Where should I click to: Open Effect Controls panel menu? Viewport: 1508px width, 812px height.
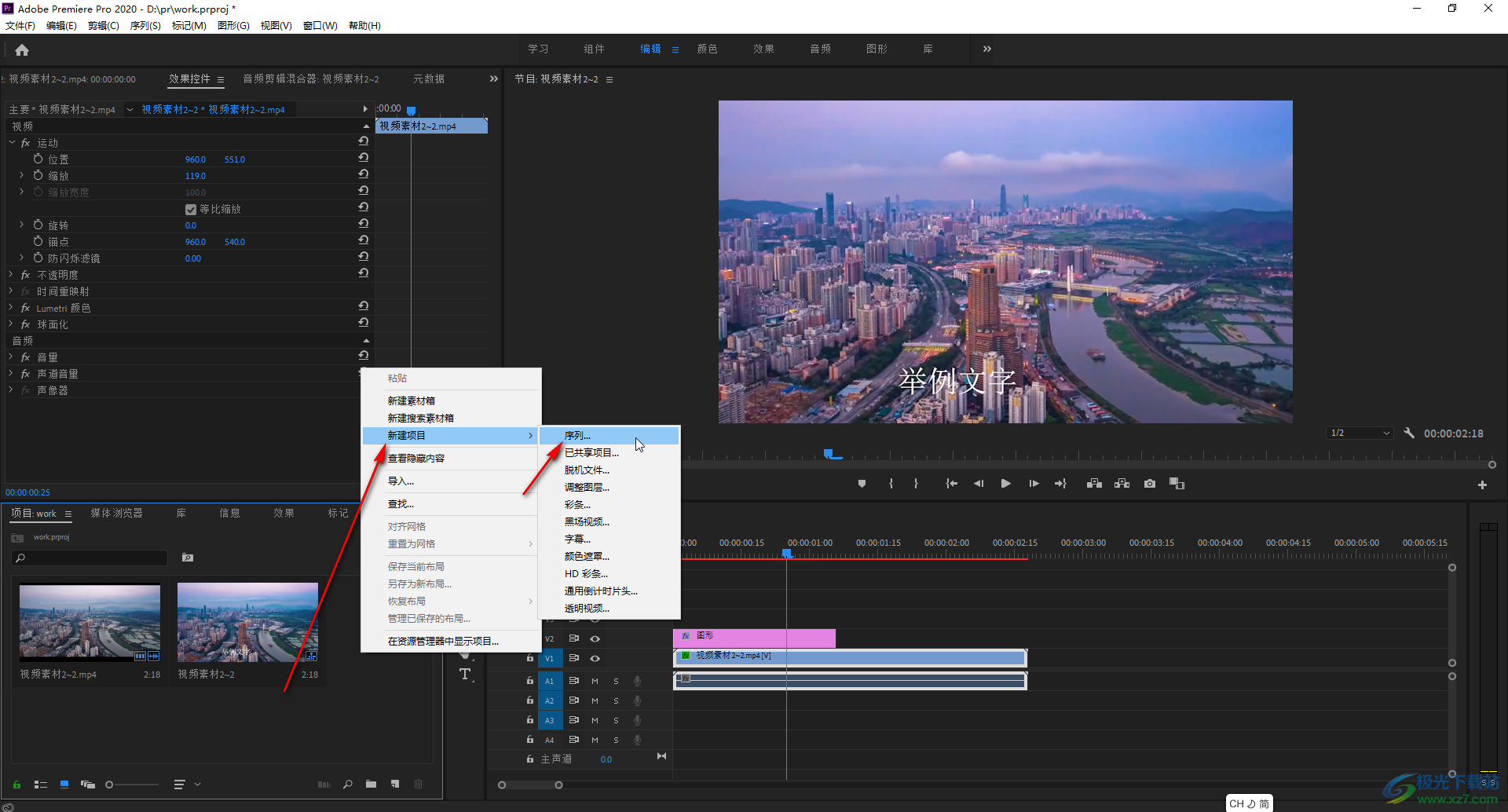click(x=221, y=79)
